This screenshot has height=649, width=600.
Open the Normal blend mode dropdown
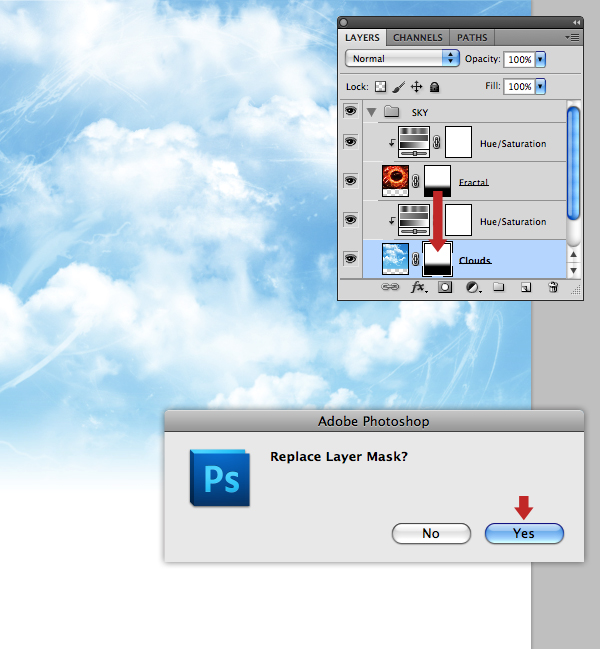click(x=402, y=58)
